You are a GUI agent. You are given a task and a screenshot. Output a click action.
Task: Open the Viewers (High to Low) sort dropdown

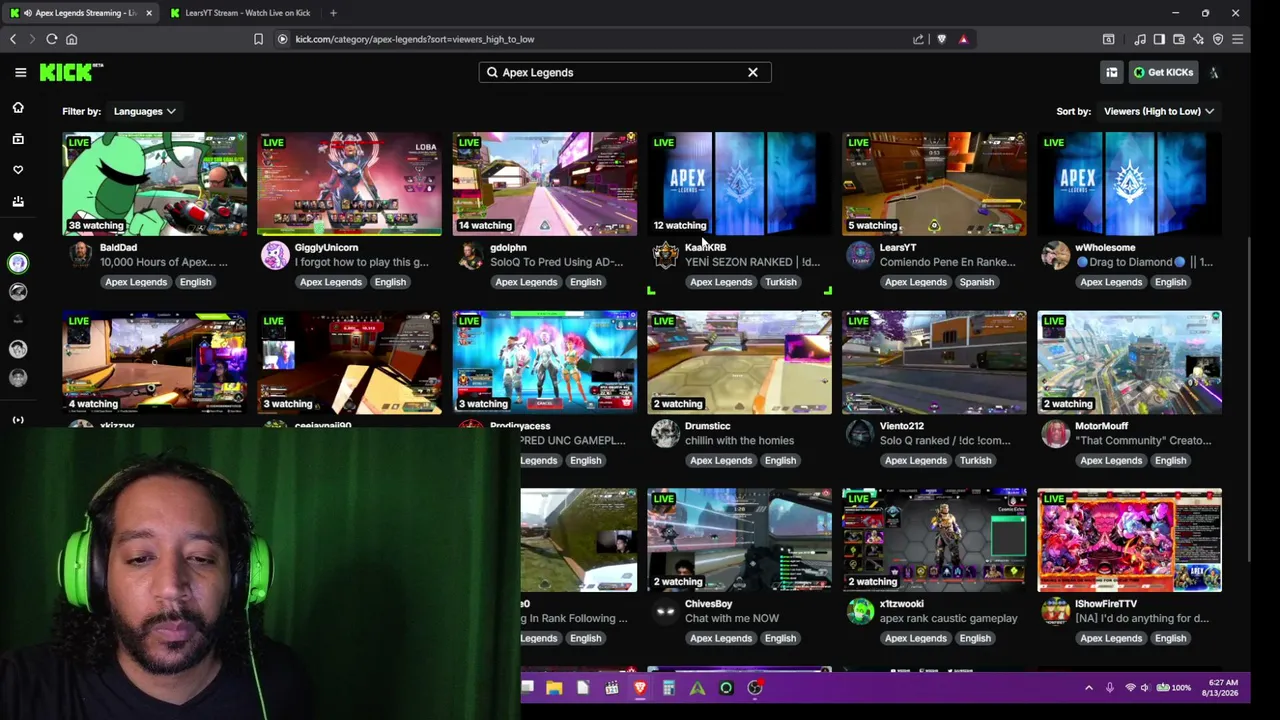tap(1158, 111)
